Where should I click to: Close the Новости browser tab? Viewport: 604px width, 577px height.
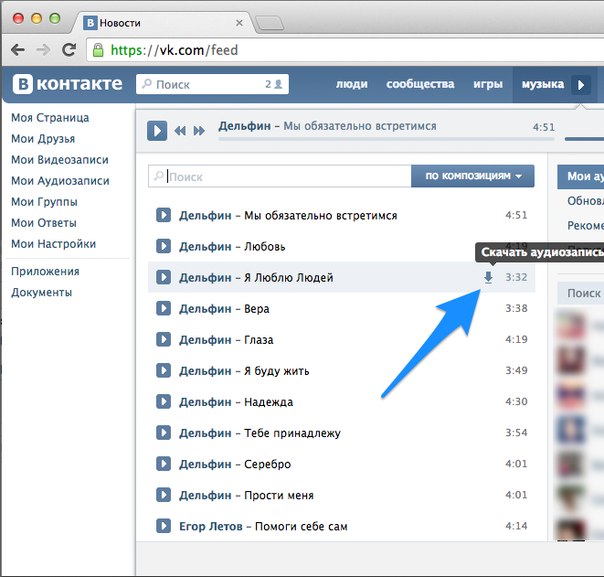pos(239,23)
